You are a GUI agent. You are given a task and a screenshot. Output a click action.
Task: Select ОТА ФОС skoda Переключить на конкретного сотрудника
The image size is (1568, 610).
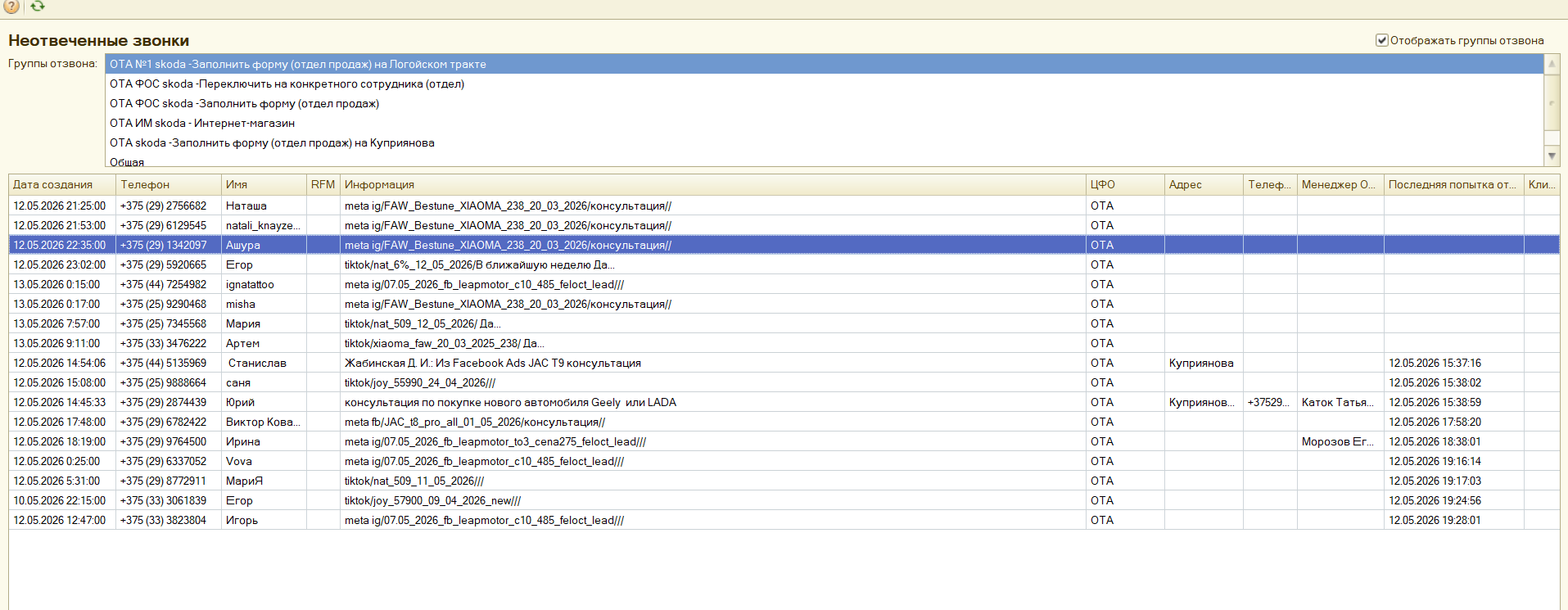click(287, 84)
